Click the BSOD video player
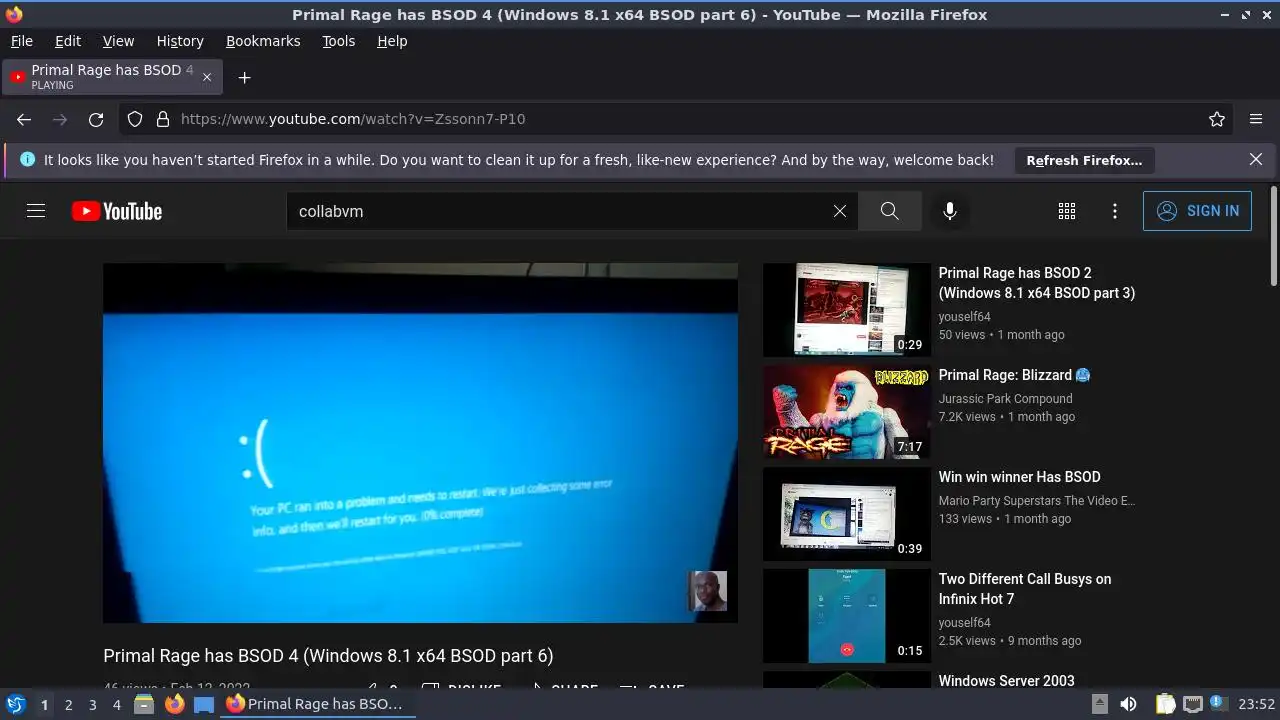 click(x=420, y=443)
